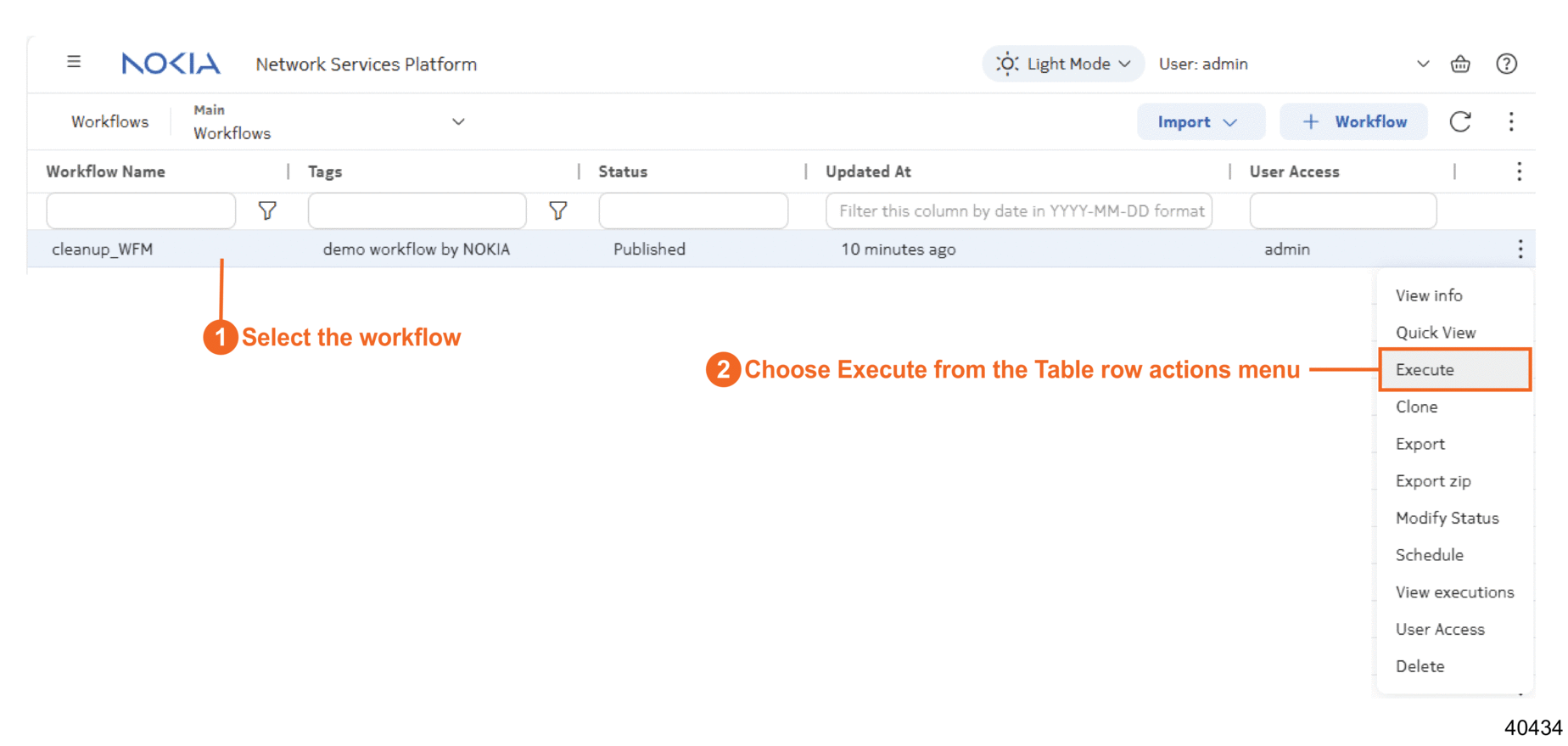Choose Execute from the row menu
This screenshot has width=1568, height=746.
coord(1425,370)
